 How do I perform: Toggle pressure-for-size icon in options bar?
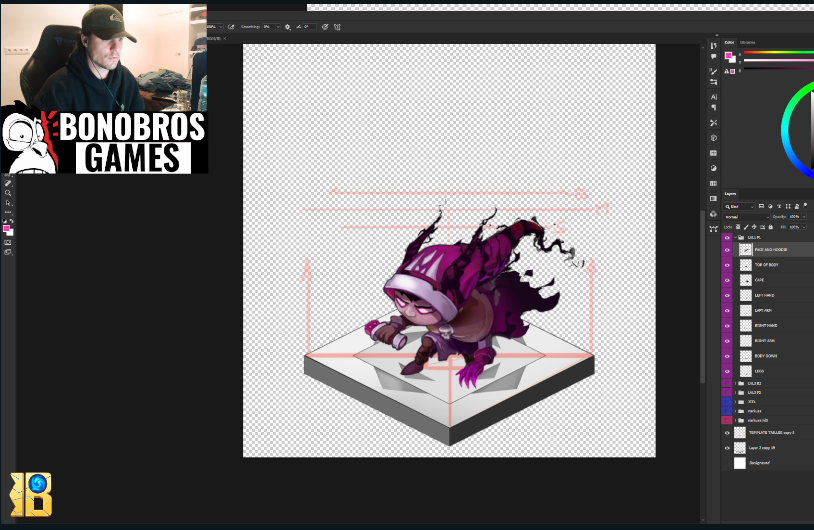click(x=325, y=27)
